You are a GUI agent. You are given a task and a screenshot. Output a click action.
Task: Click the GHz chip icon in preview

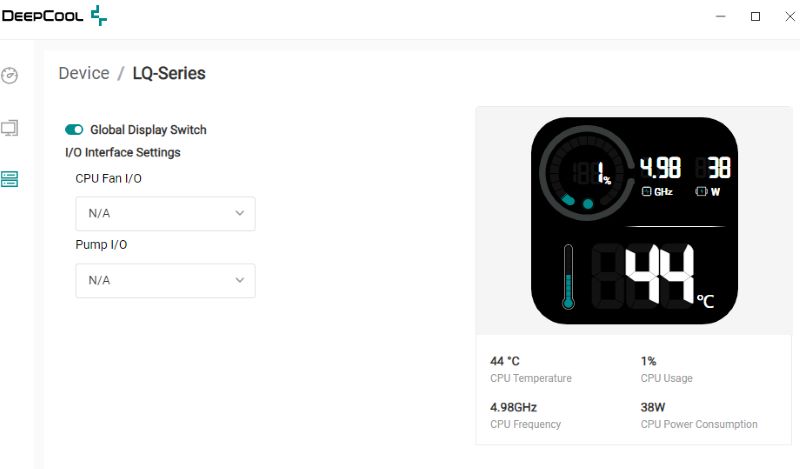[646, 191]
